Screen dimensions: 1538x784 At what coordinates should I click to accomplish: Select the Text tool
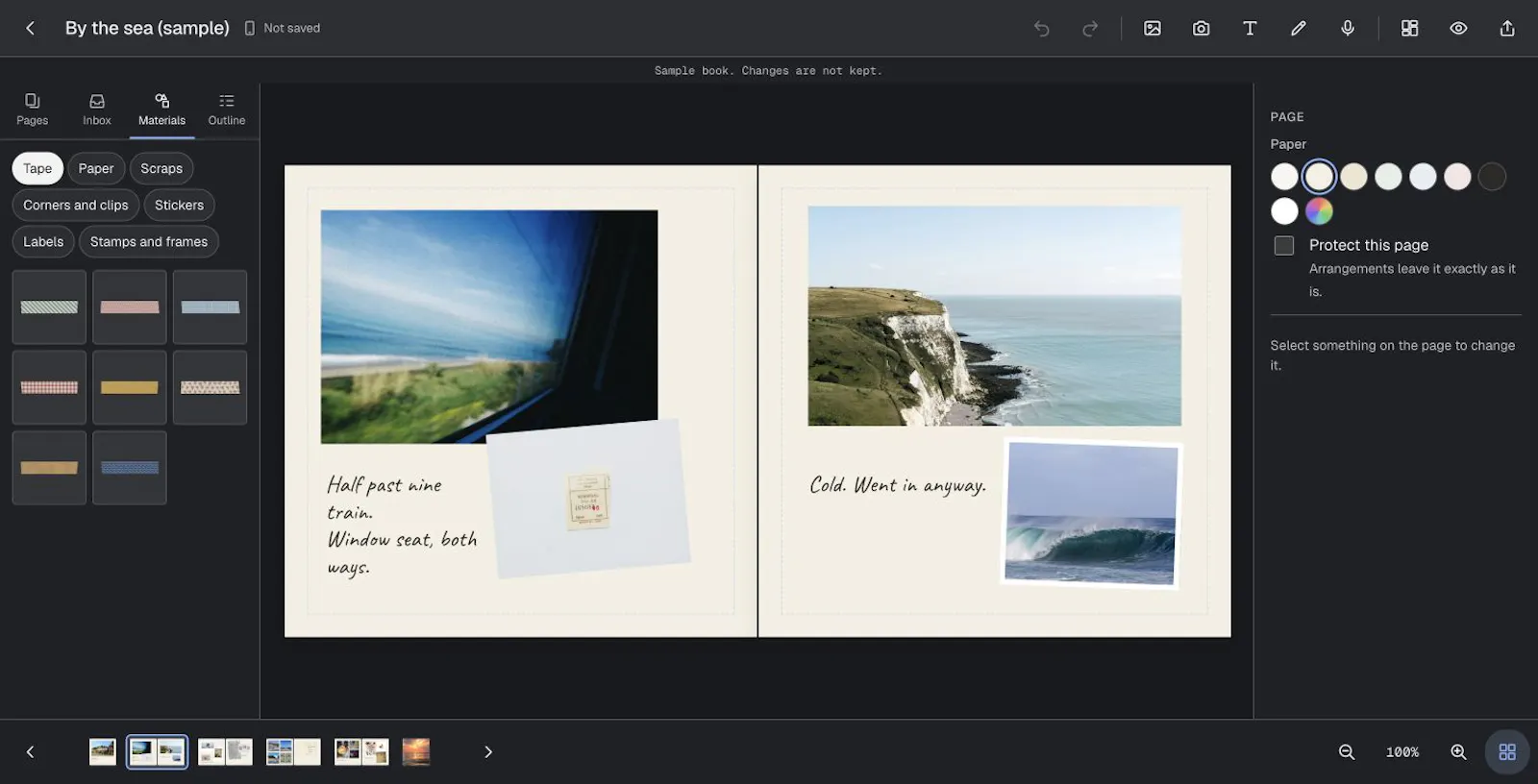[x=1250, y=28]
